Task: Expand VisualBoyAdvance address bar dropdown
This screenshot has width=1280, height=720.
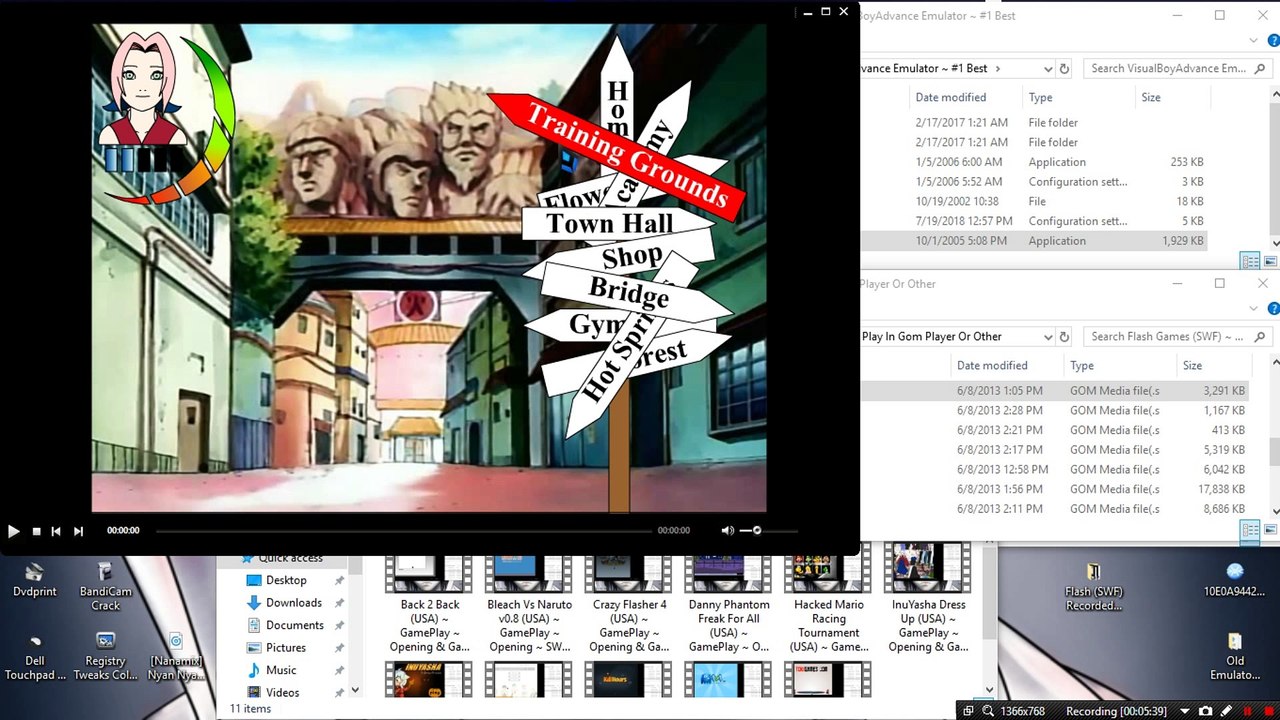Action: pos(1047,69)
